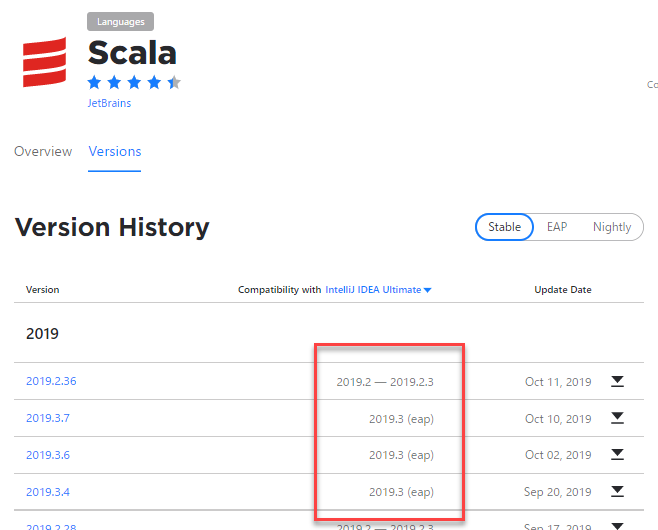Click the 2019.3 (eap) compatibility for 2019.3.7
Viewport: 658px width, 530px height.
(x=401, y=419)
